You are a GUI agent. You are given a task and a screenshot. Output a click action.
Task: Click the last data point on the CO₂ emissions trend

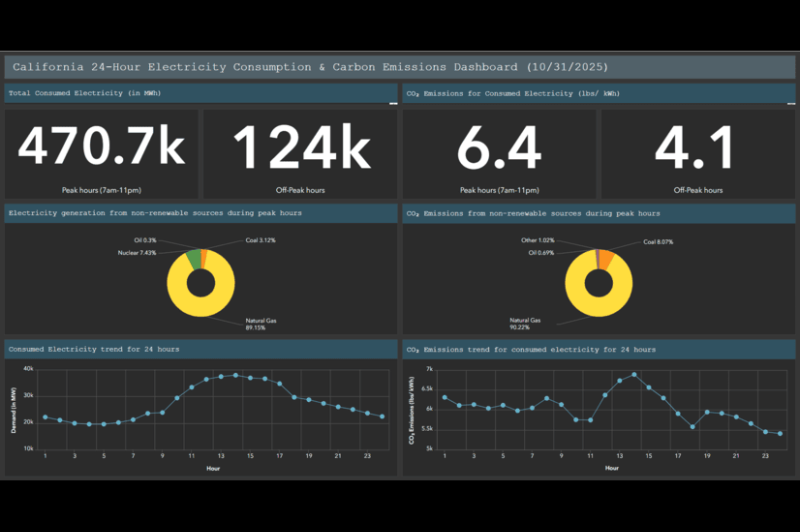coord(780,433)
